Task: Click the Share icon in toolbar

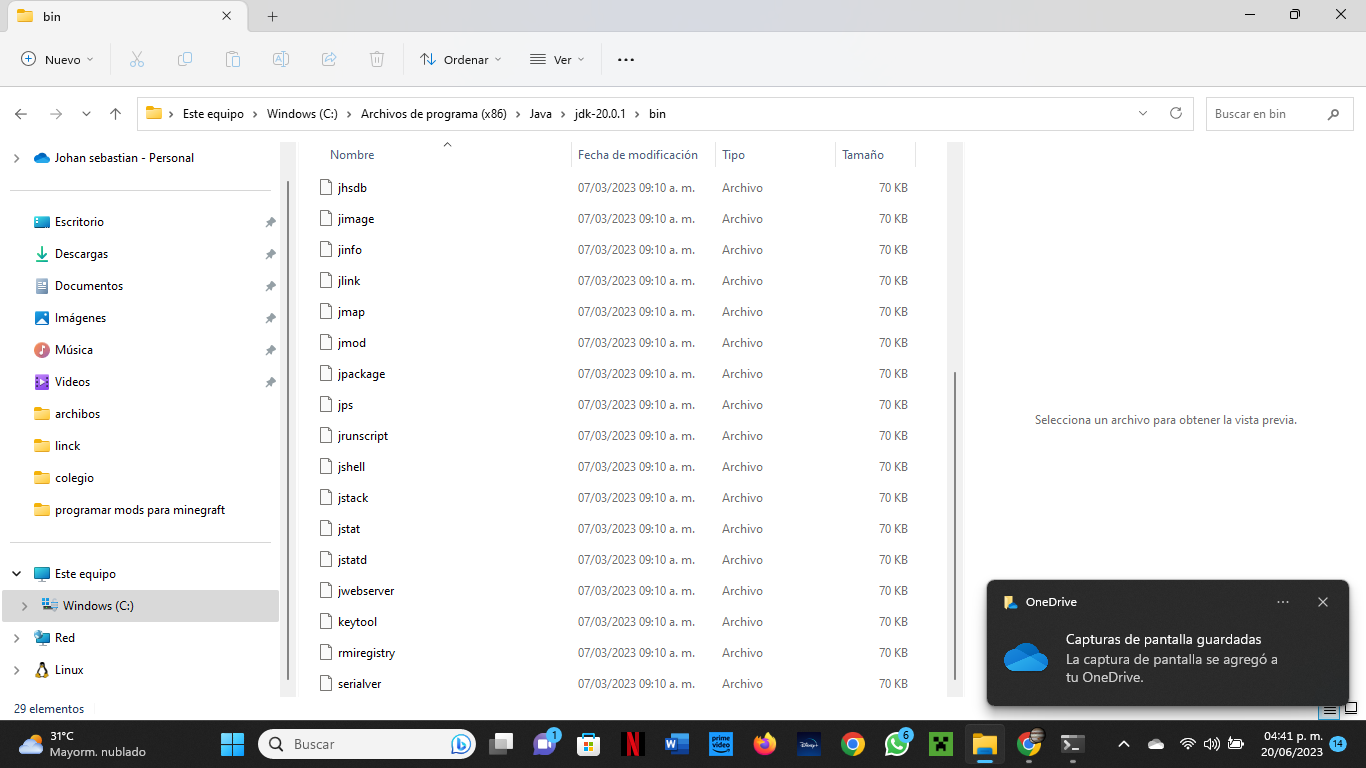Action: click(x=329, y=60)
